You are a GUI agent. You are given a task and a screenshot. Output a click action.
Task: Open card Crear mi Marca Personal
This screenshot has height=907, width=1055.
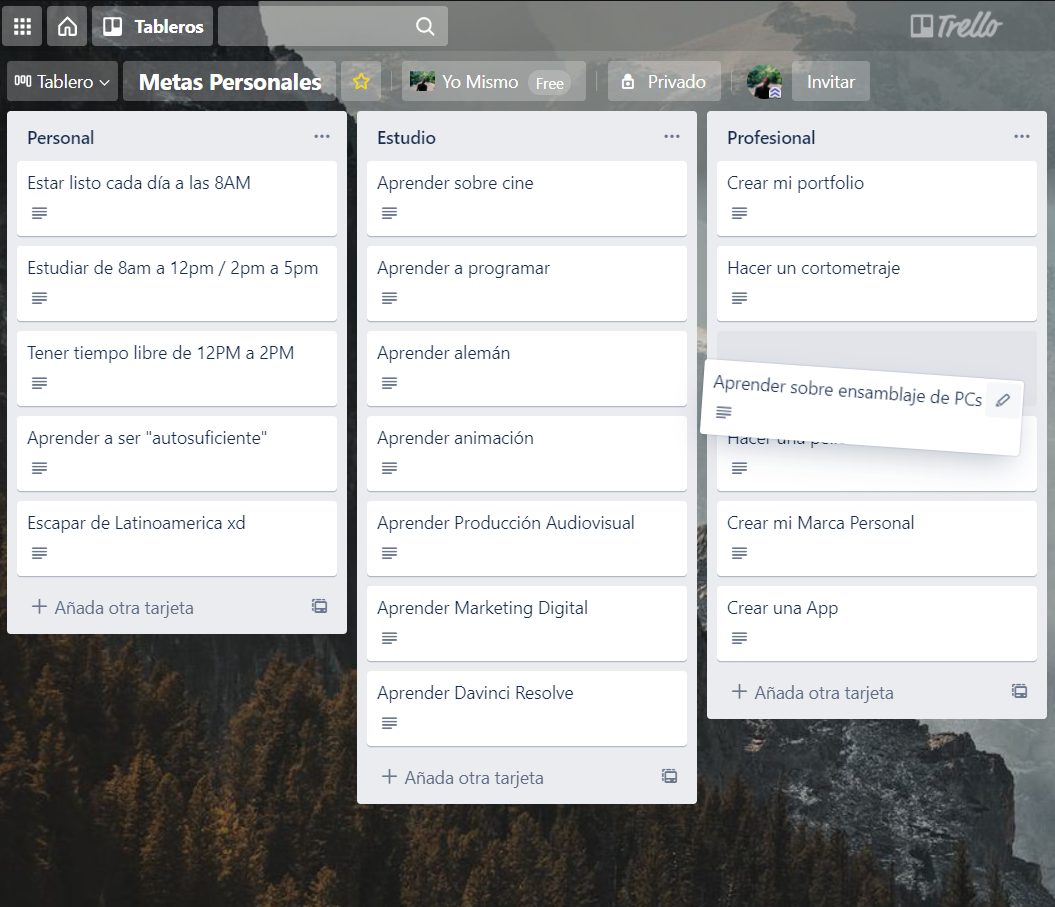(877, 538)
